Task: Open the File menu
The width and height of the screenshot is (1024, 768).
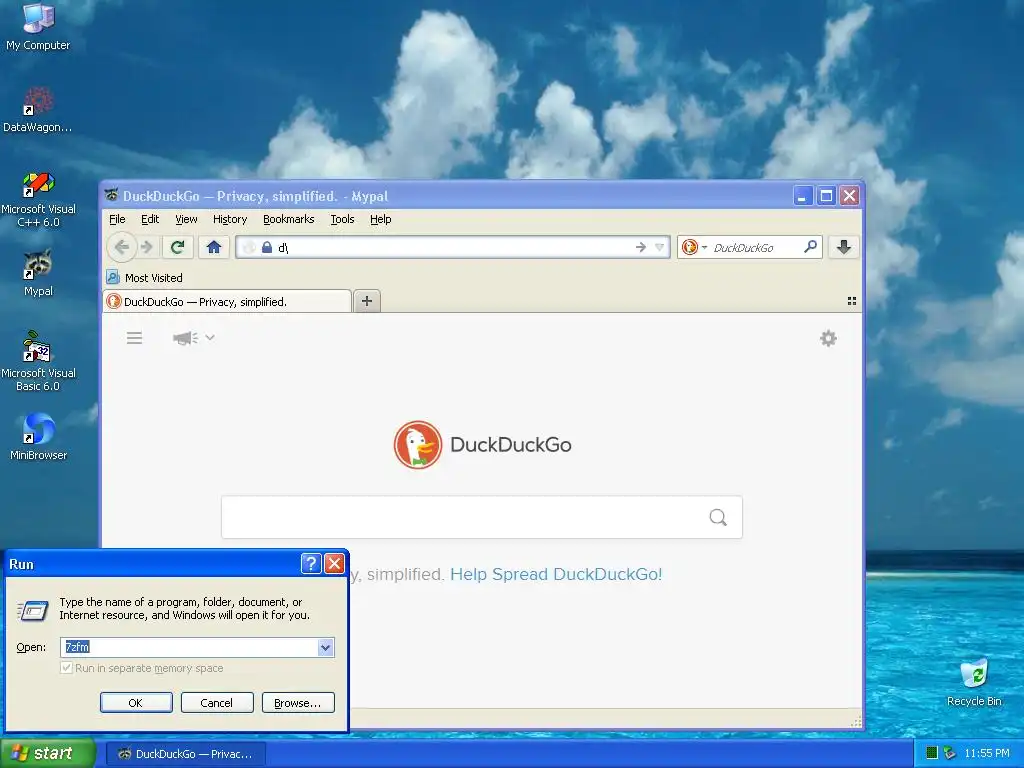Action: (117, 219)
